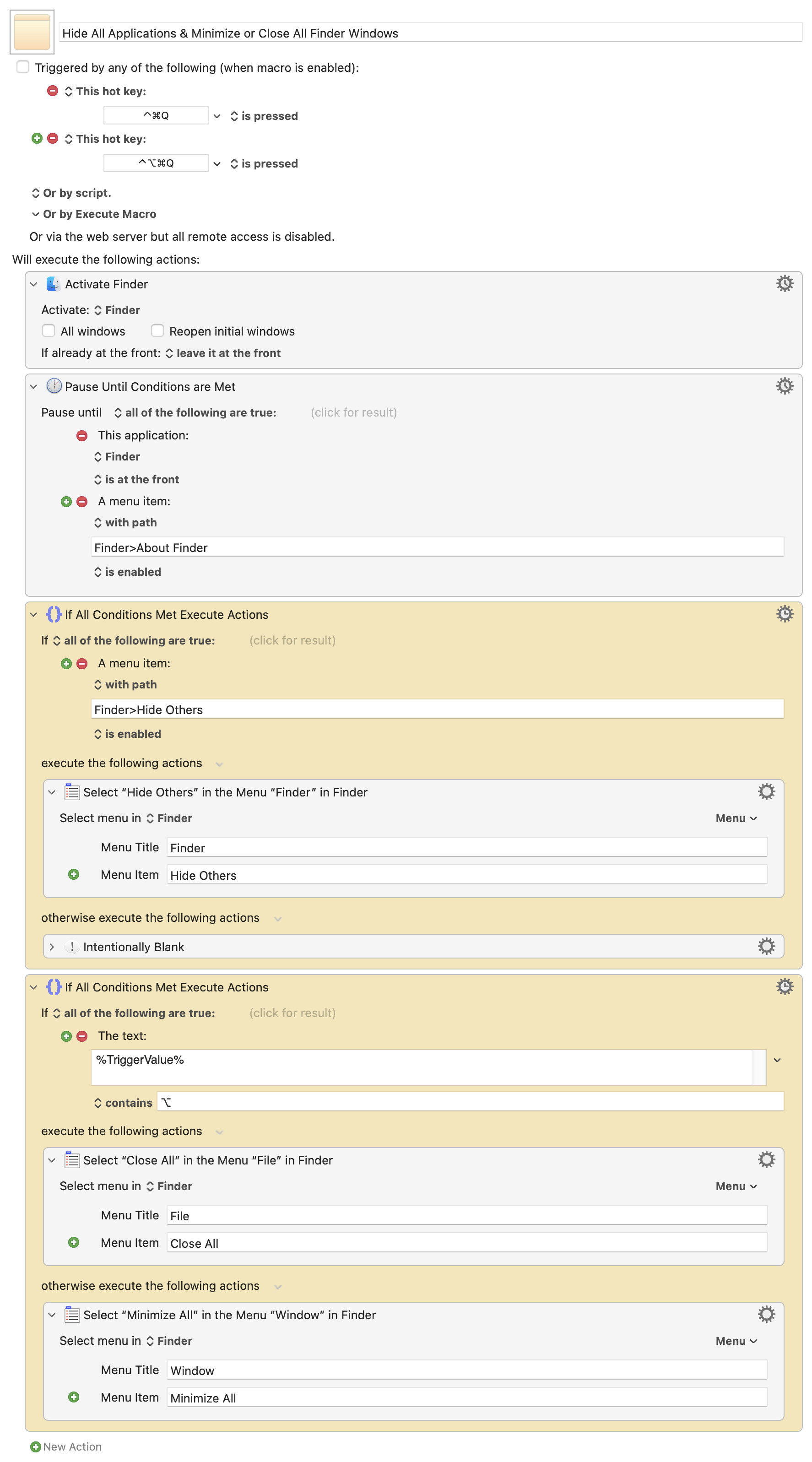This screenshot has height=1462, width=812.
Task: Add menu item level in 'Close All' action
Action: (x=73, y=1242)
